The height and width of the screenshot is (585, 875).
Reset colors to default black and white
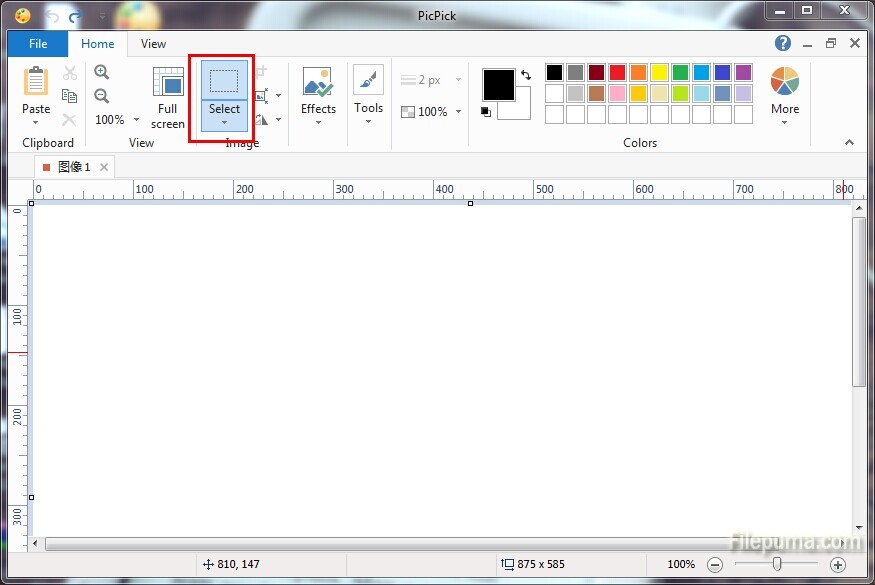[486, 111]
